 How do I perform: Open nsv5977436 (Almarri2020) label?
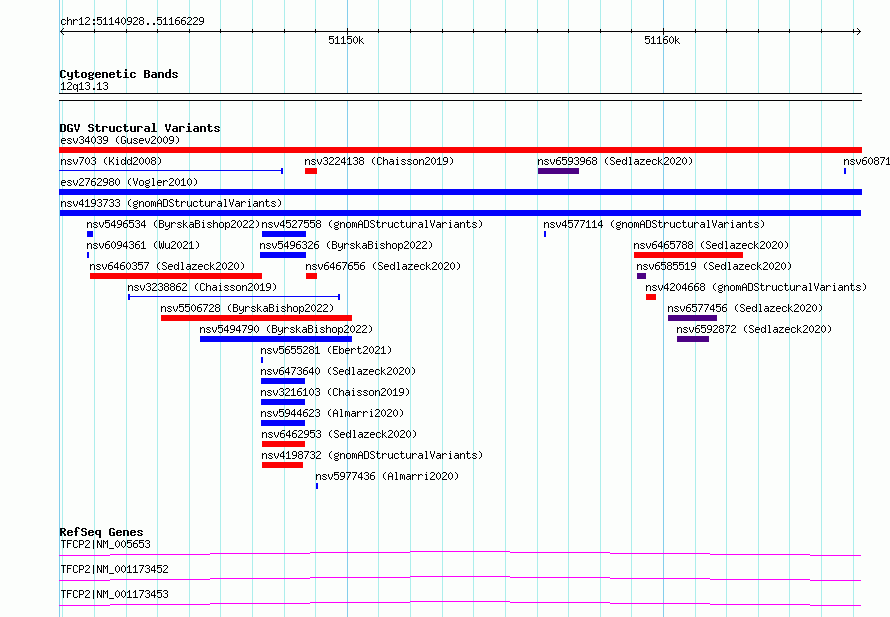[387, 476]
